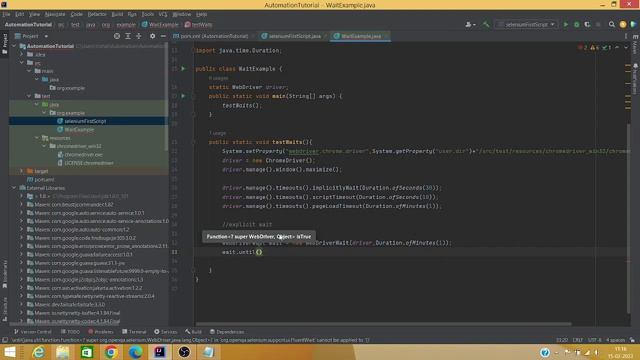The image size is (640, 360).
Task: Go to next highlighted error arrow
Action: tap(626, 47)
